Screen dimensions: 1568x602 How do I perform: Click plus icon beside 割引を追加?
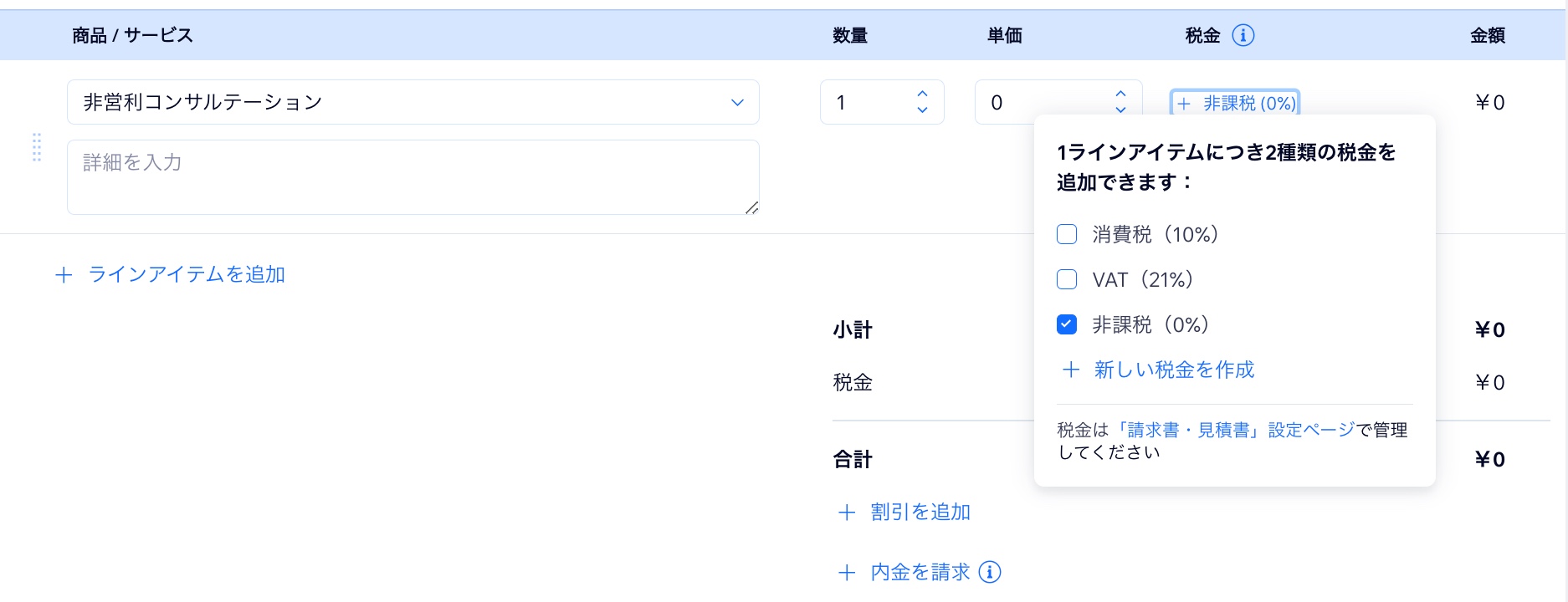tap(847, 513)
